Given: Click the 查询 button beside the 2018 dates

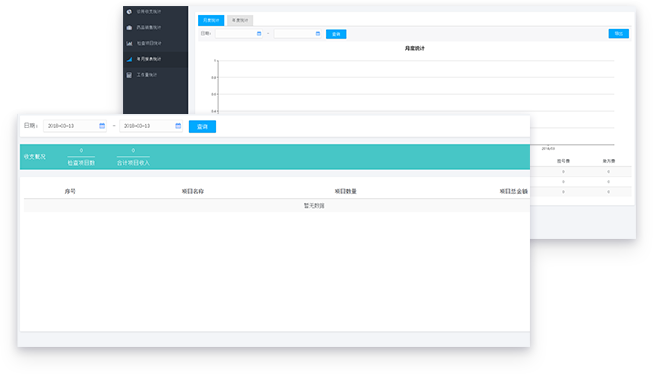Looking at the screenshot, I should click(202, 127).
